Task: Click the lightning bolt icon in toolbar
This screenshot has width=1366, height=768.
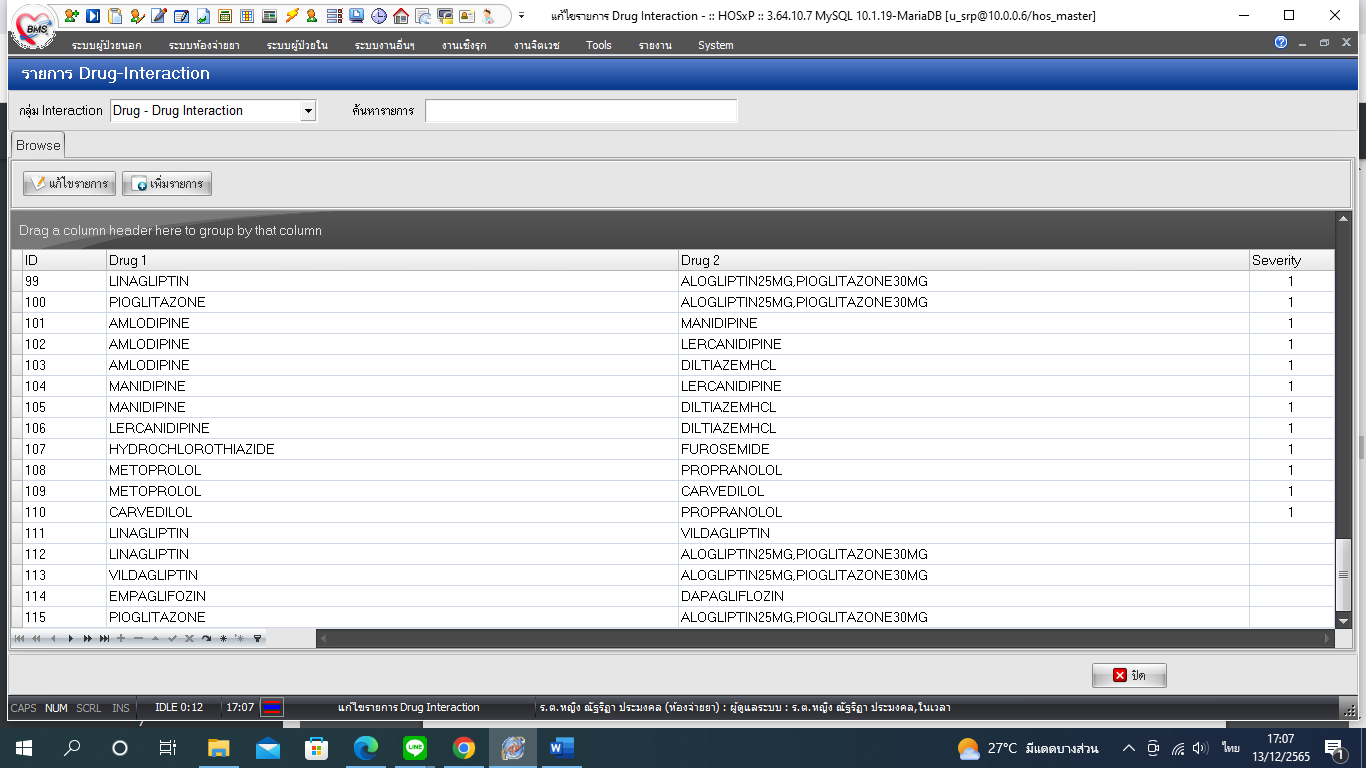Action: click(x=291, y=16)
